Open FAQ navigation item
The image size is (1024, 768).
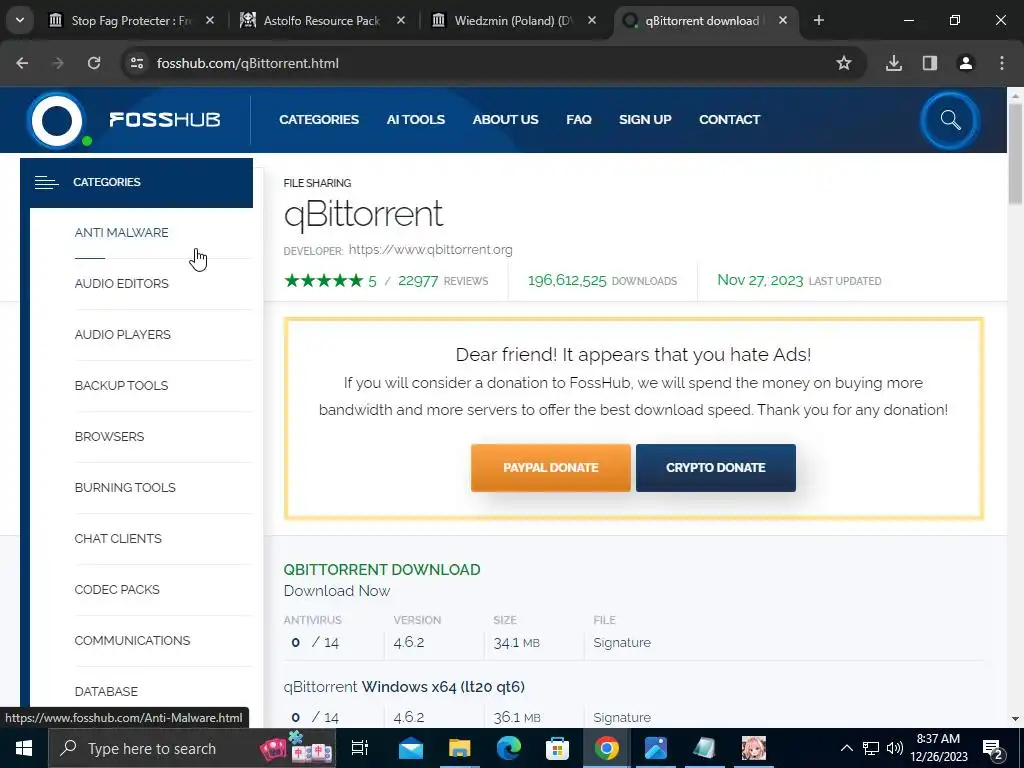pos(579,120)
